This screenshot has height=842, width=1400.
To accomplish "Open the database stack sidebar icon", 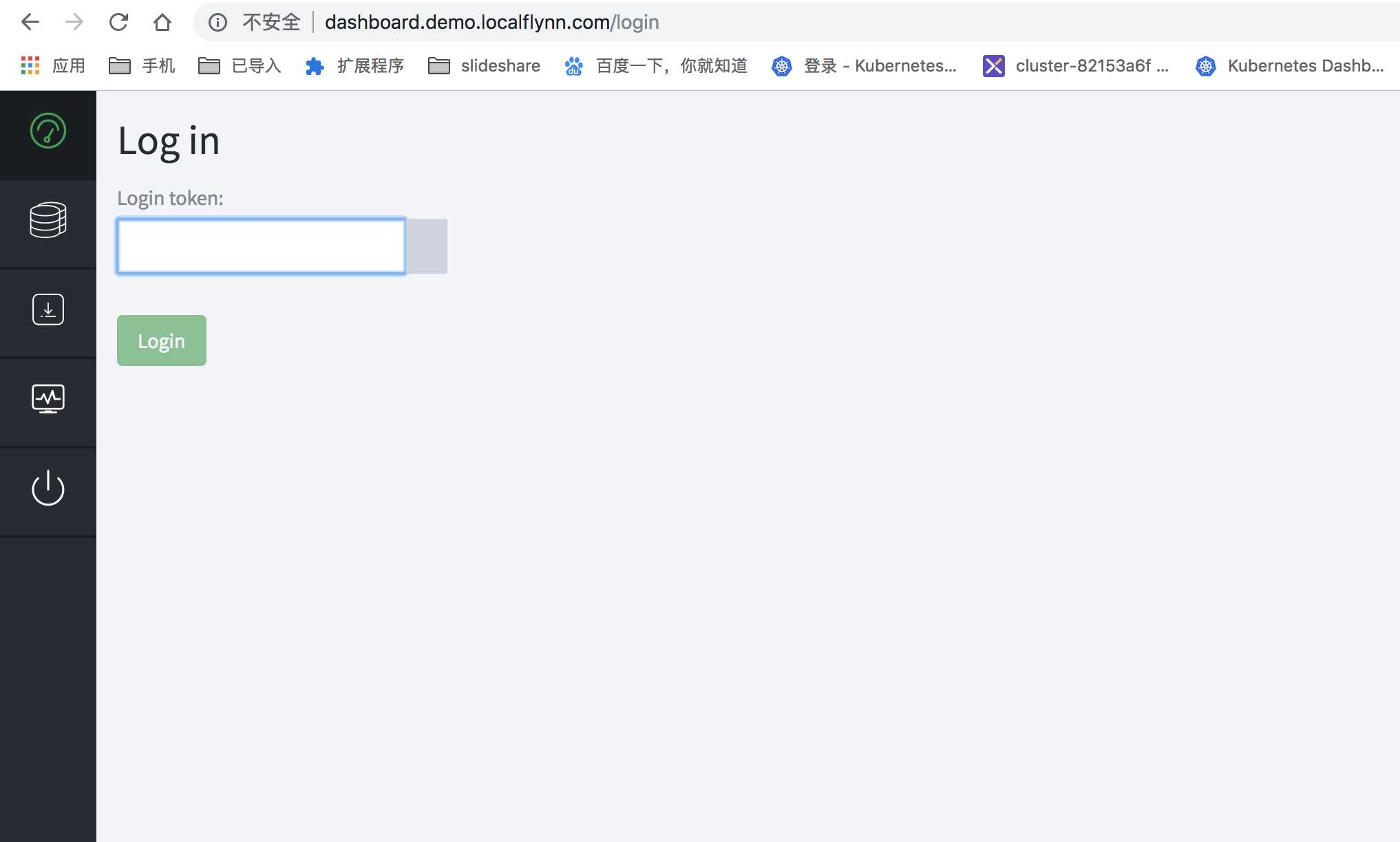I will click(x=48, y=220).
